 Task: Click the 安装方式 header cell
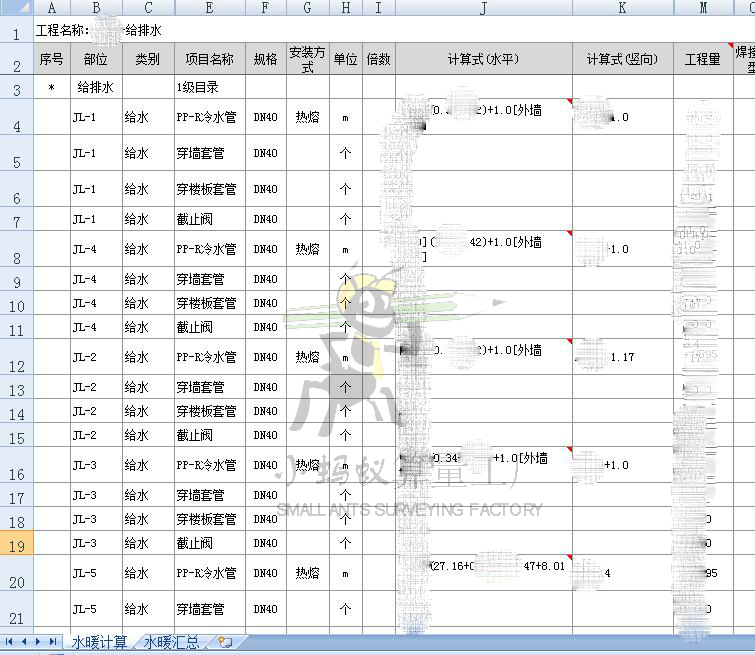pos(307,59)
